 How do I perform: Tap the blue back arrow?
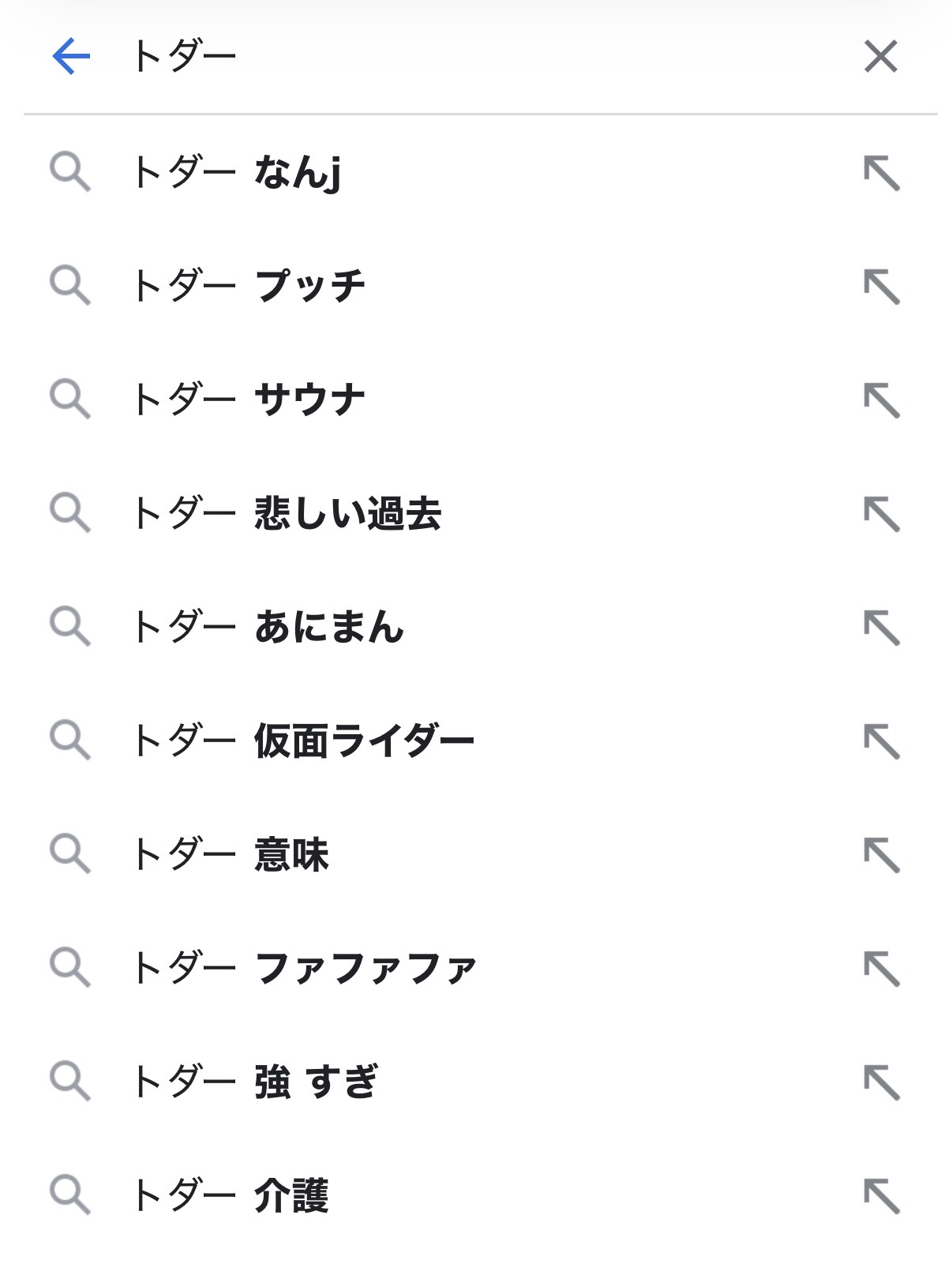pos(71,56)
